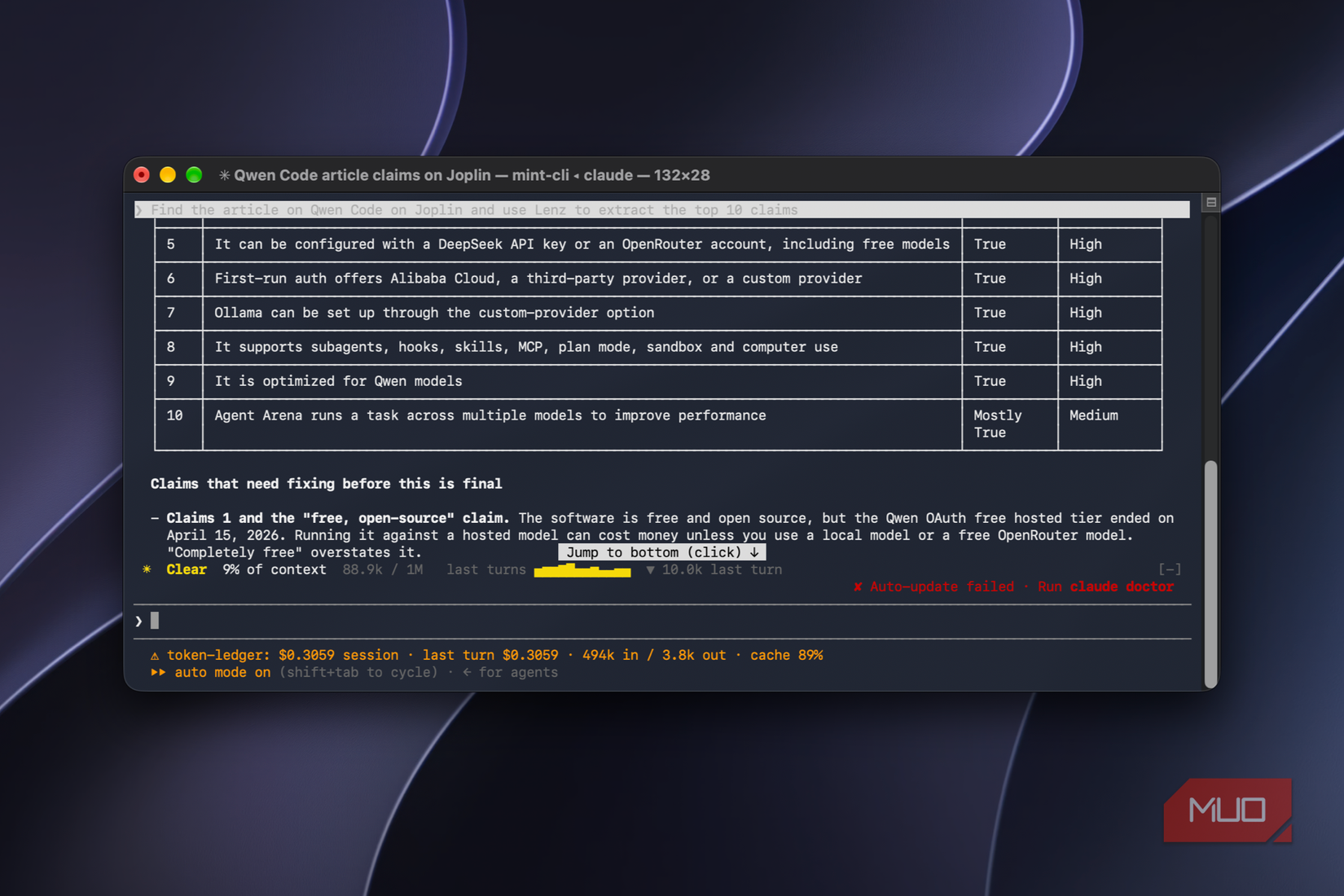Image resolution: width=1344 pixels, height=896 pixels.
Task: Click the red close window button
Action: tap(142, 174)
